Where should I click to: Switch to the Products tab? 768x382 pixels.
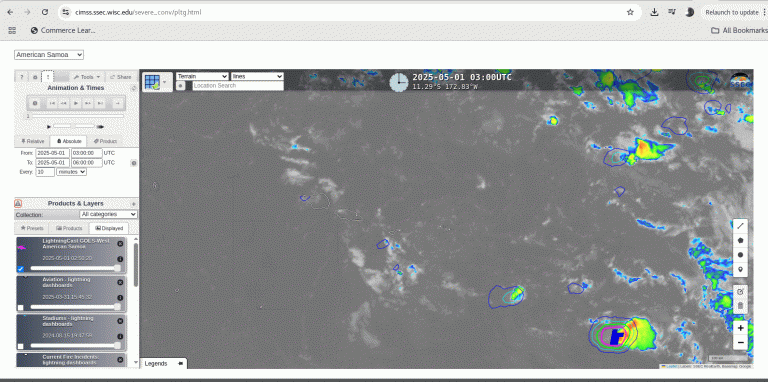[x=69, y=228]
